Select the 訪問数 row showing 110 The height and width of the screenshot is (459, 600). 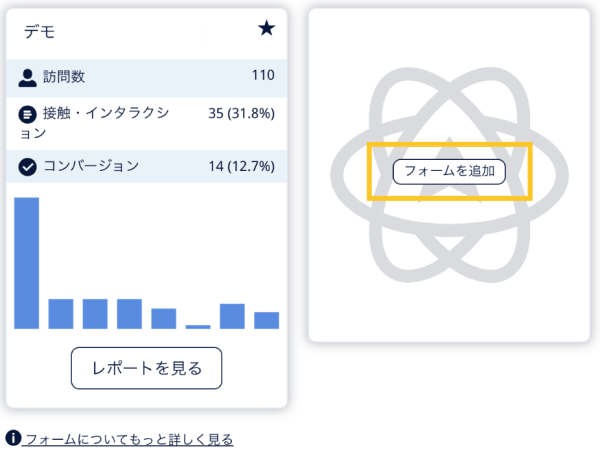click(147, 78)
